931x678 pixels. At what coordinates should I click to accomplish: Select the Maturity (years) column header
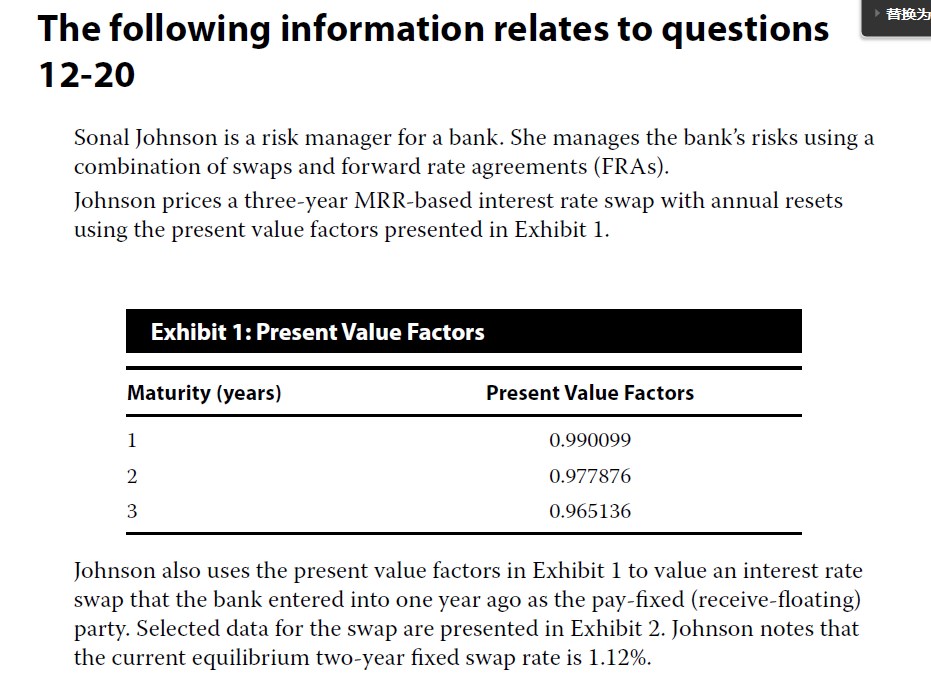204,393
